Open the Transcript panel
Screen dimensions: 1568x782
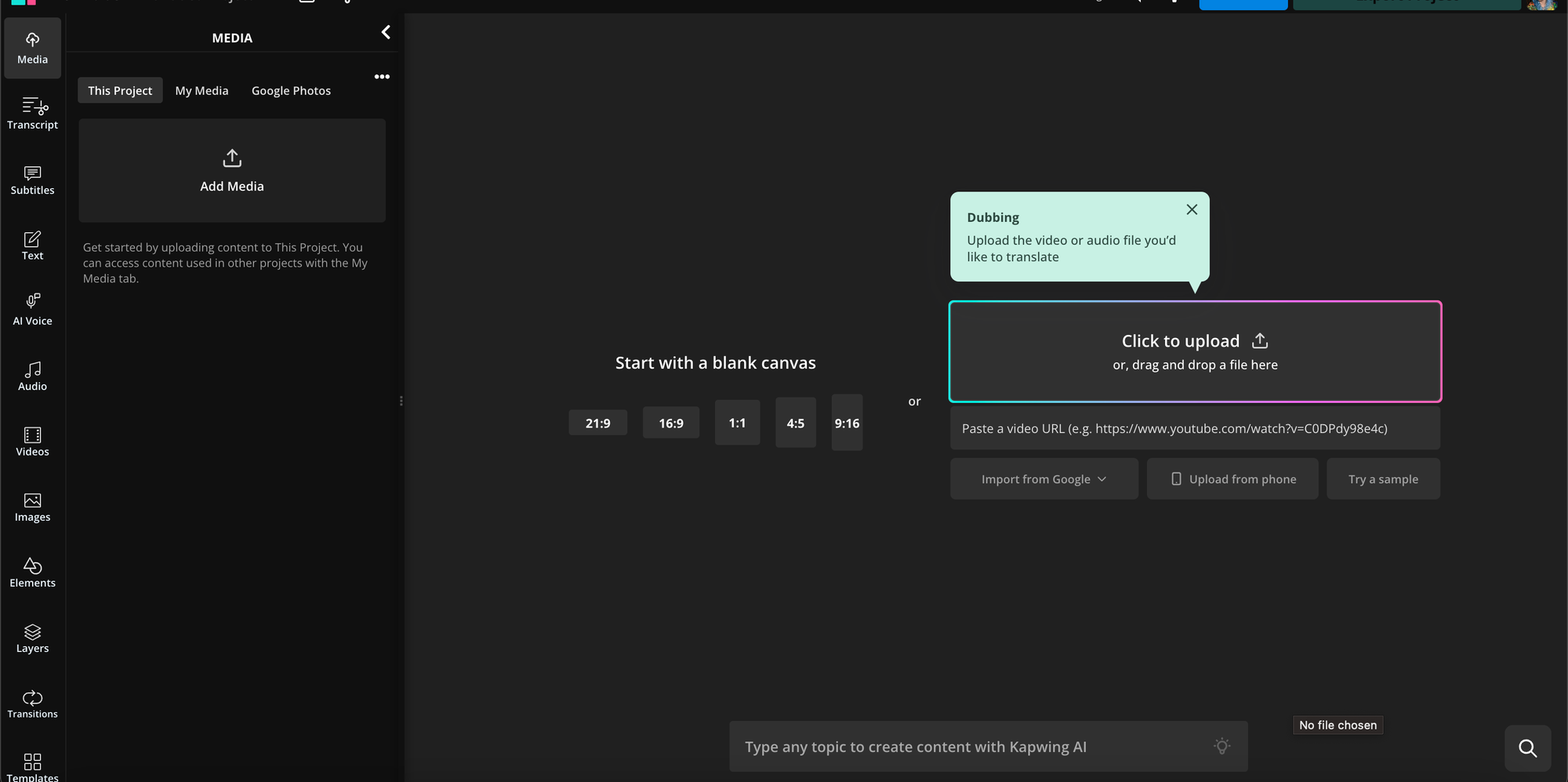pos(32,112)
